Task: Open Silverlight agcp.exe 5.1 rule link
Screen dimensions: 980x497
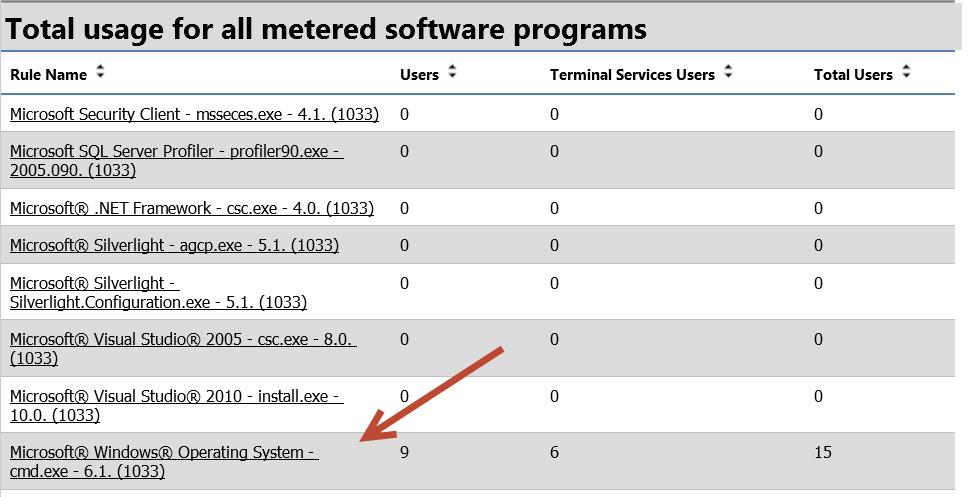Action: pos(174,245)
